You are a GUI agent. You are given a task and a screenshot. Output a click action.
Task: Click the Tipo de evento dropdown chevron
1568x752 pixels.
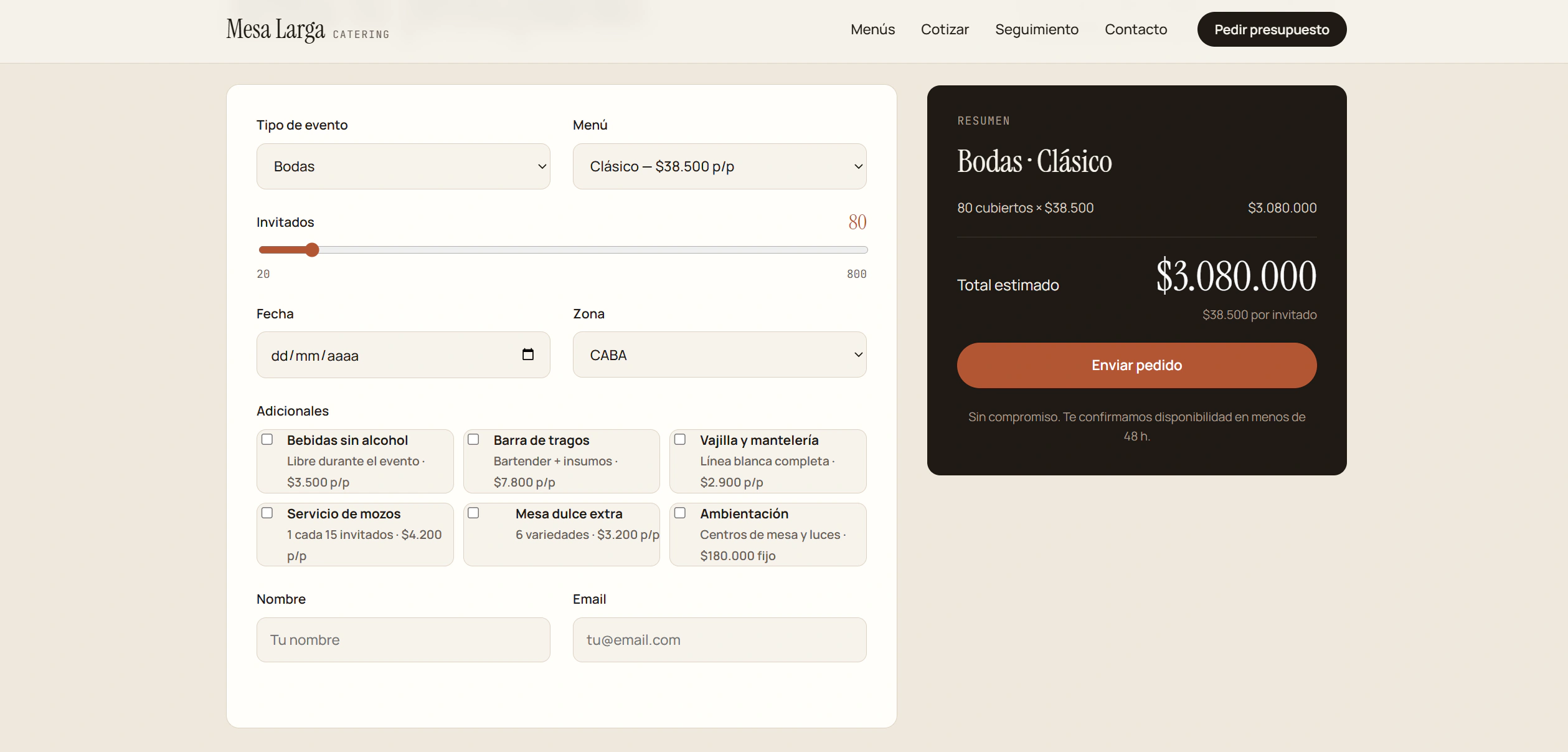542,166
